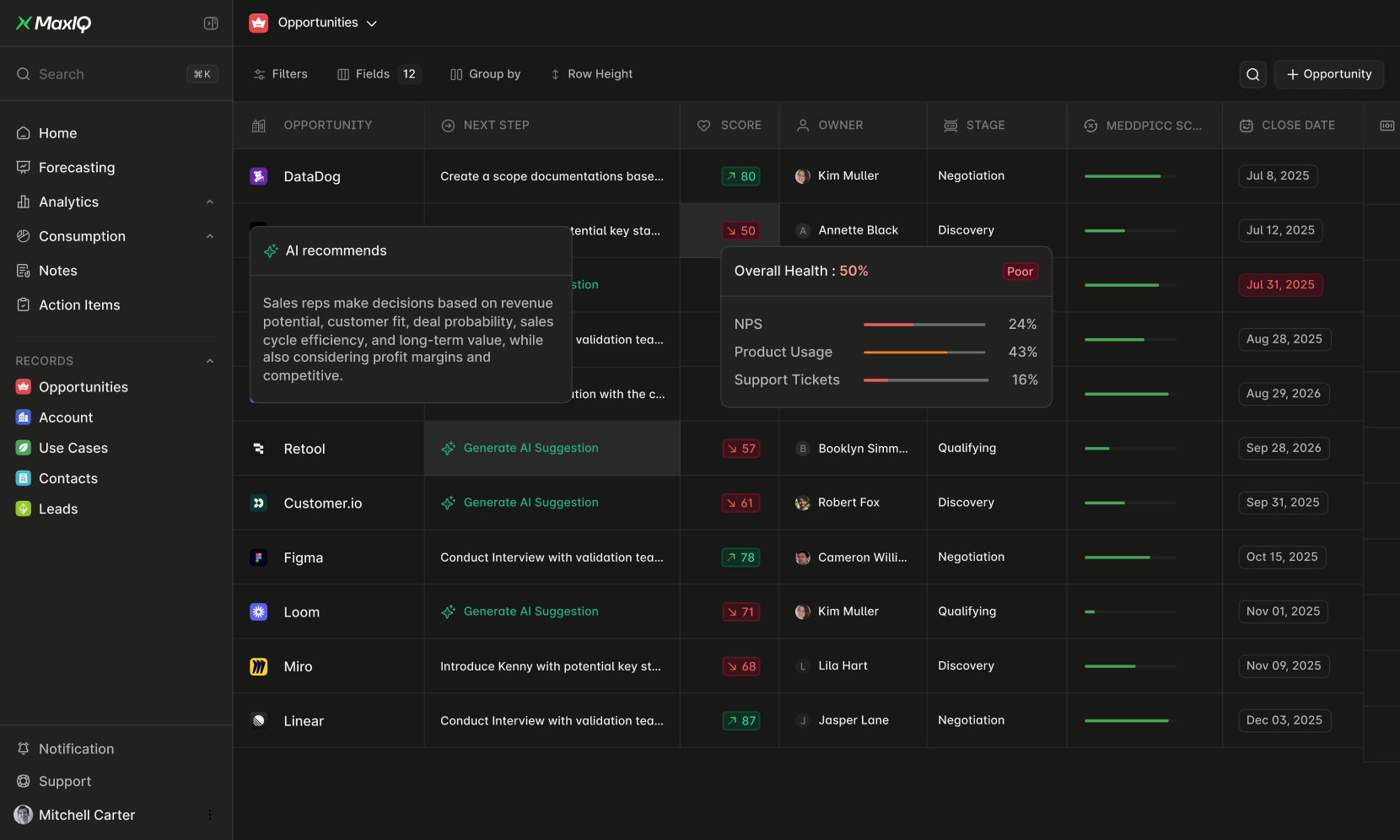Click the Leads icon under Records
The width and height of the screenshot is (1400, 840).
tap(23, 509)
